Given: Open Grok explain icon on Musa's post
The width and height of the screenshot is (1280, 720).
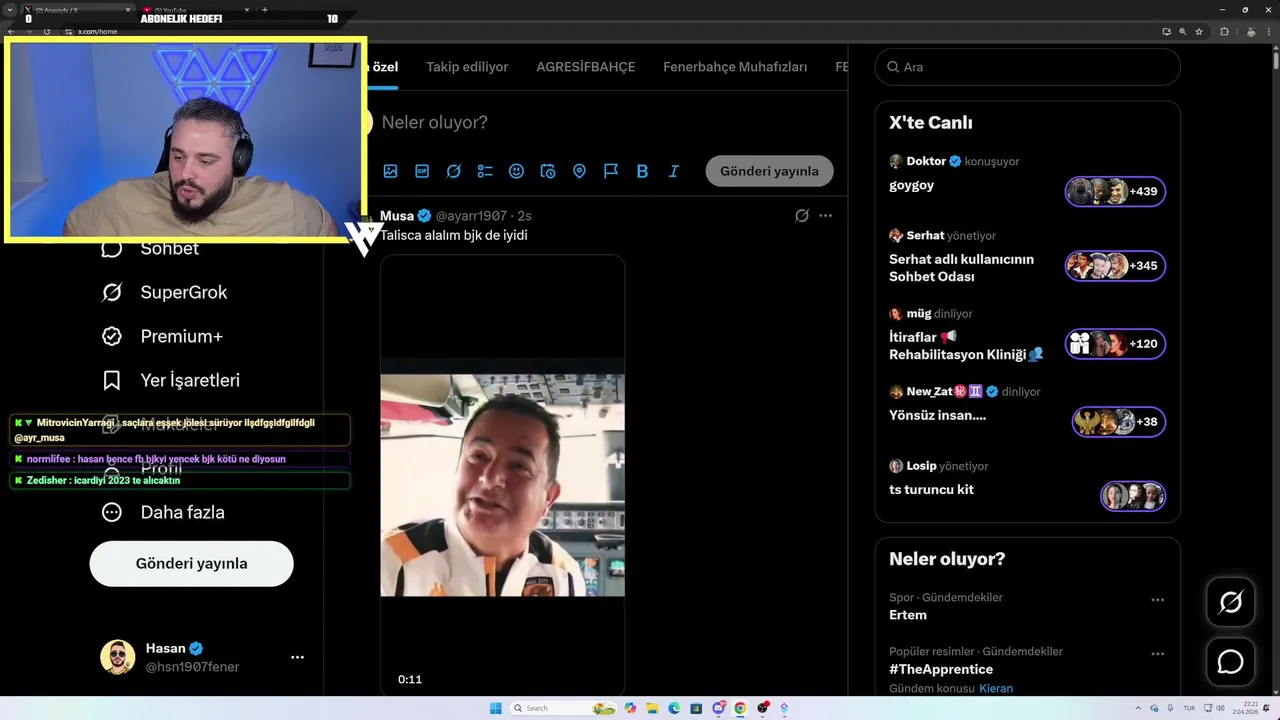Looking at the screenshot, I should [x=802, y=216].
